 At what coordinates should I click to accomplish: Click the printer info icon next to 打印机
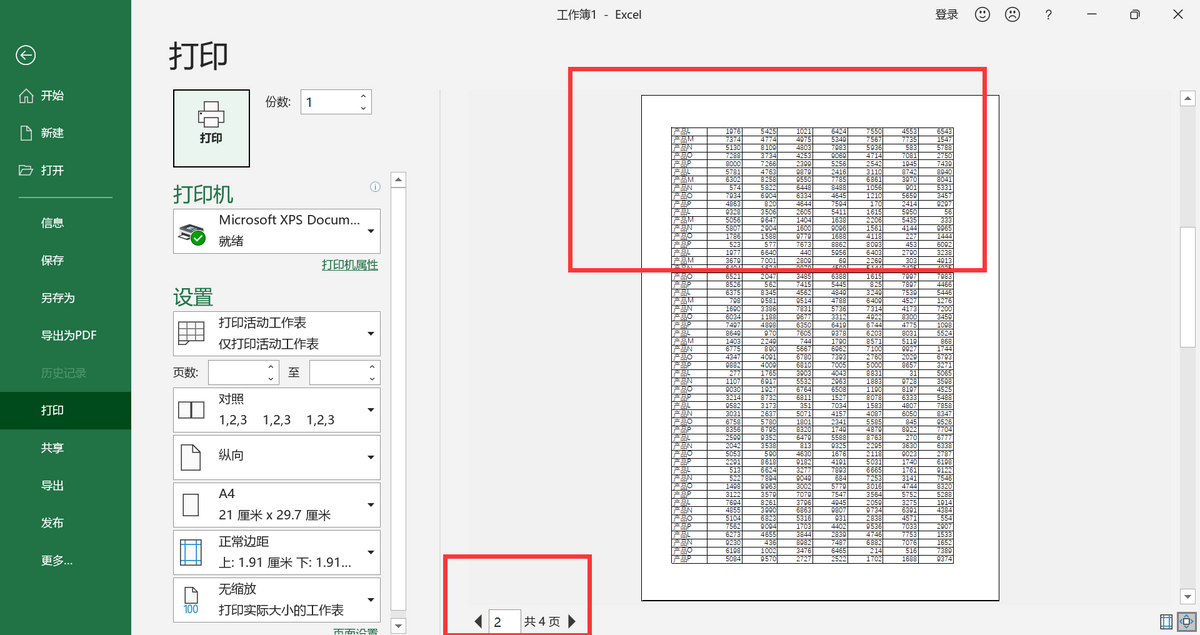pyautogui.click(x=375, y=186)
